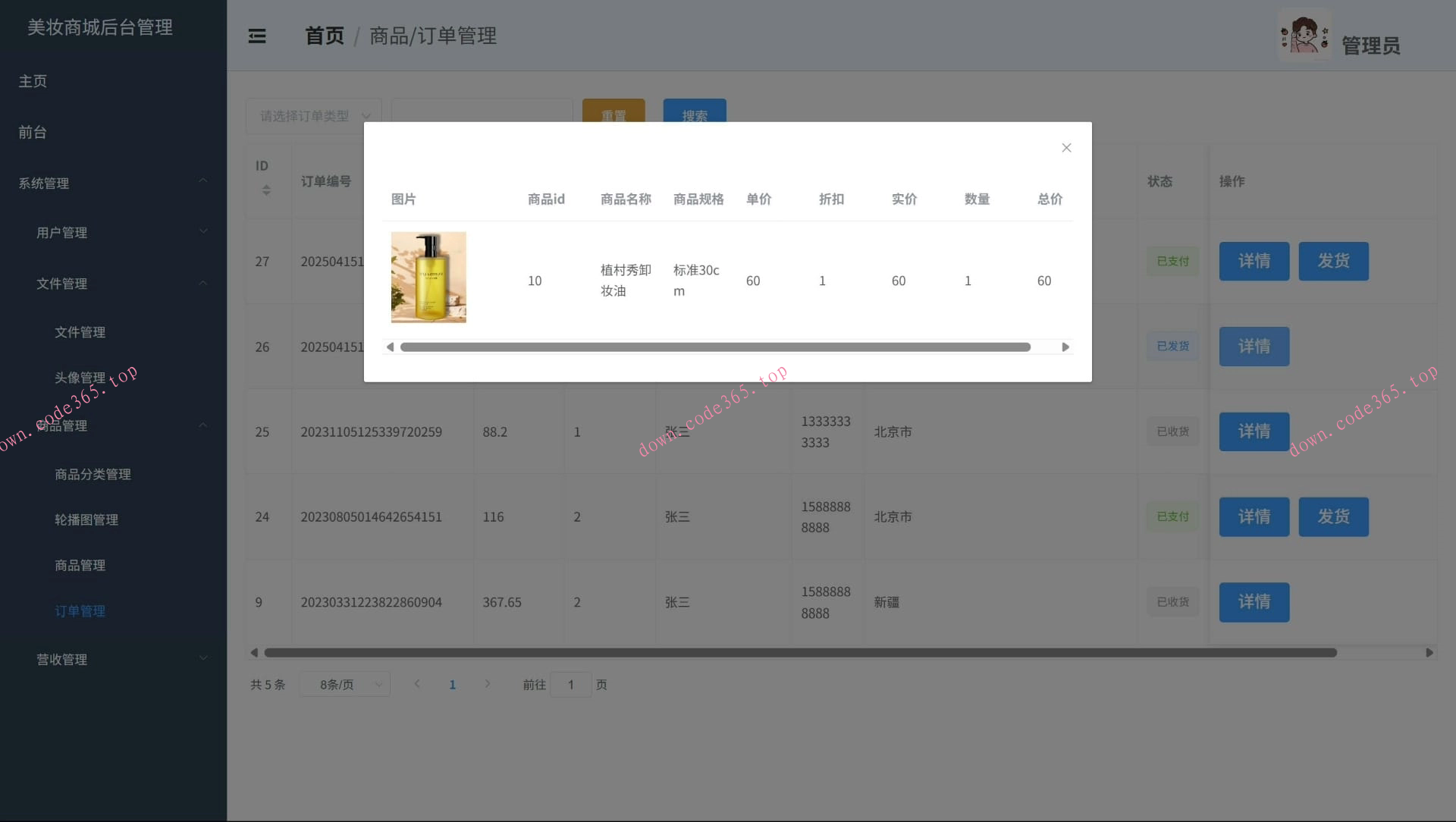Screen dimensions: 1456x822
Task: Open the 管理员 avatar profile icon
Action: 1304,34
